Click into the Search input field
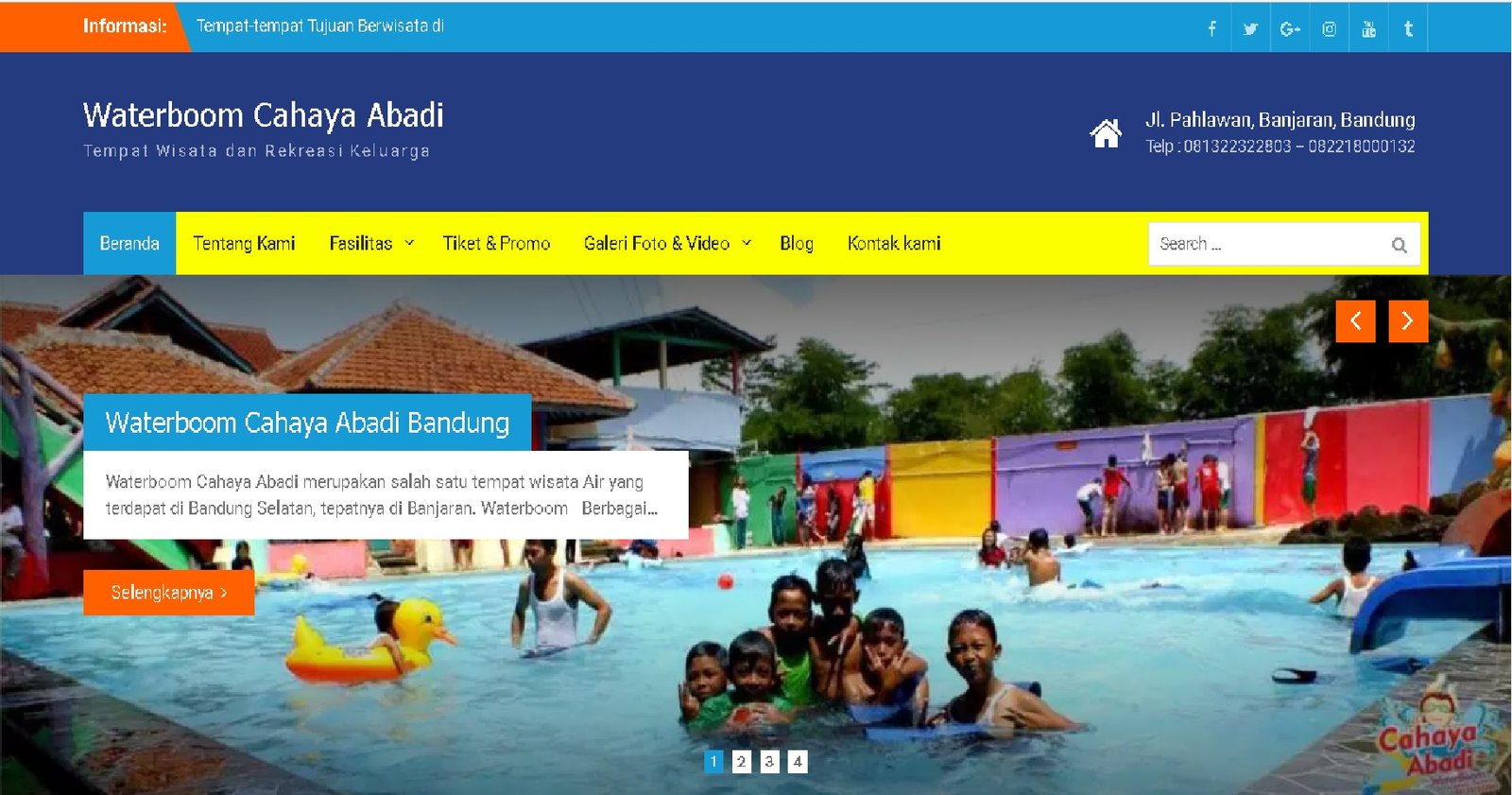The width and height of the screenshot is (1512, 795). pos(1266,244)
